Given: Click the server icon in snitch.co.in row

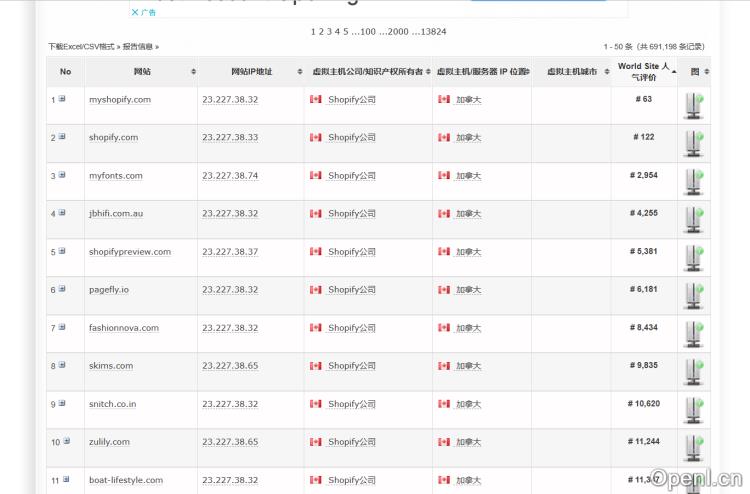Looking at the screenshot, I should (x=693, y=409).
